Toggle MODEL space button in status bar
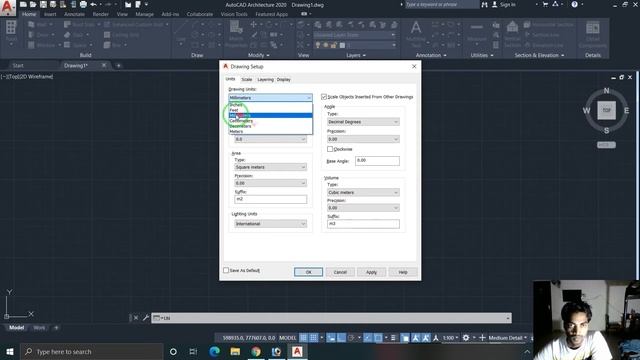This screenshot has width=640, height=360. coord(288,338)
